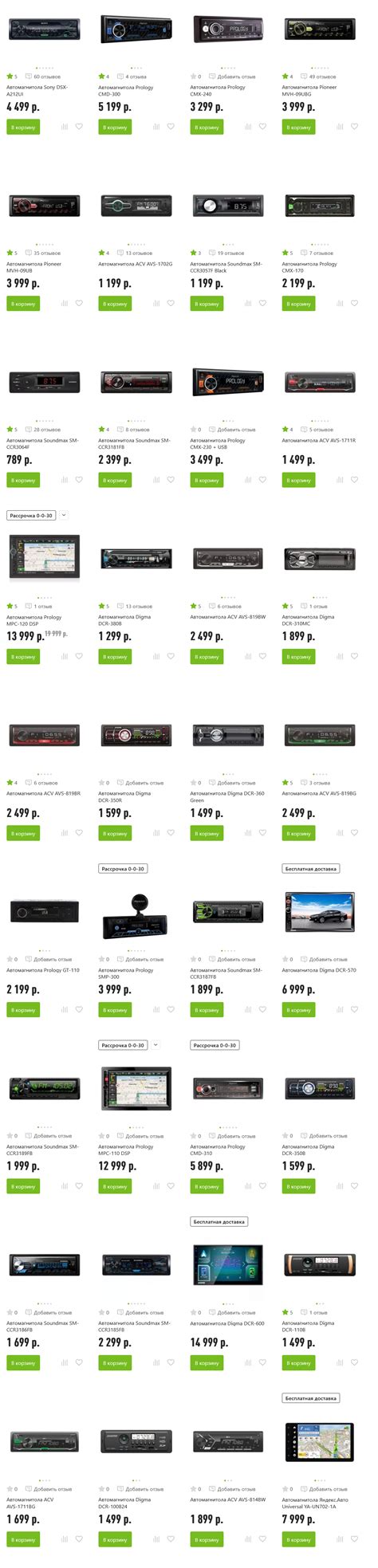Open Бесплатная доставка badge on Digma DCR-600
378x1568 pixels.
(x=219, y=1221)
